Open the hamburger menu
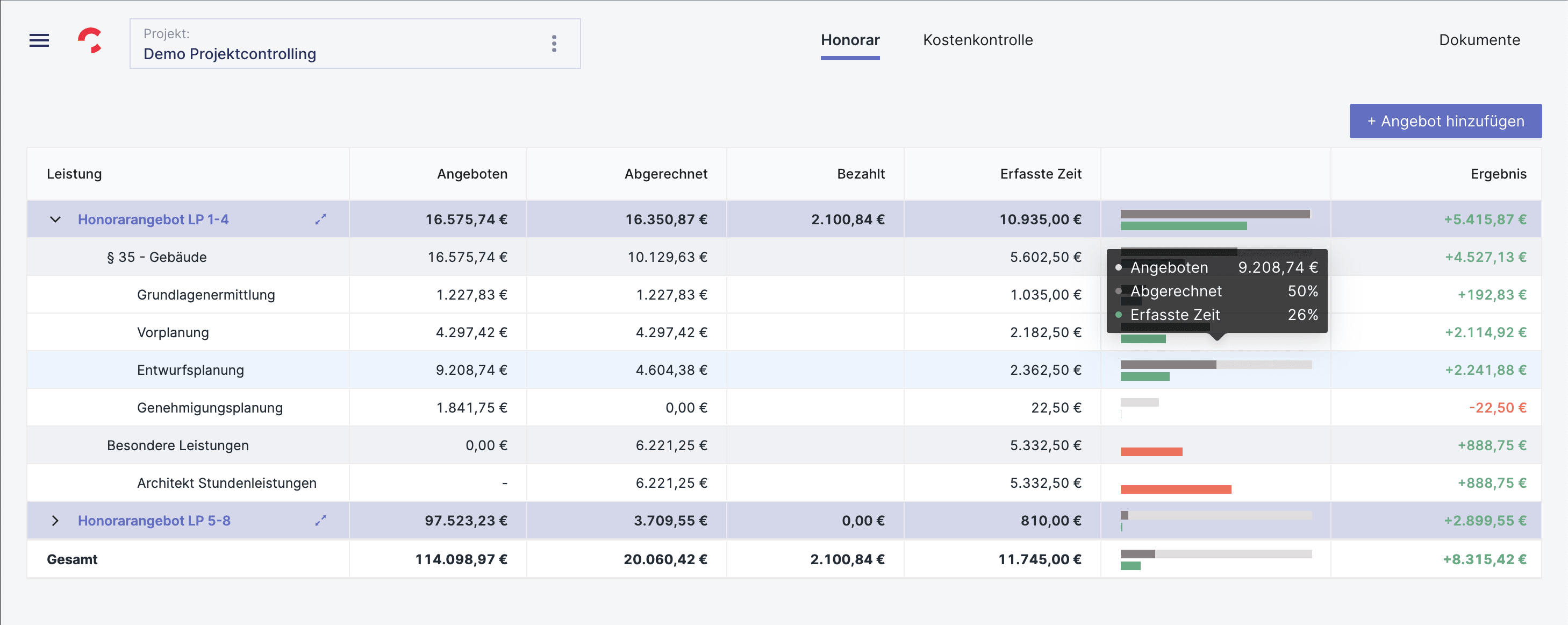Image resolution: width=1568 pixels, height=625 pixels. pyautogui.click(x=39, y=41)
